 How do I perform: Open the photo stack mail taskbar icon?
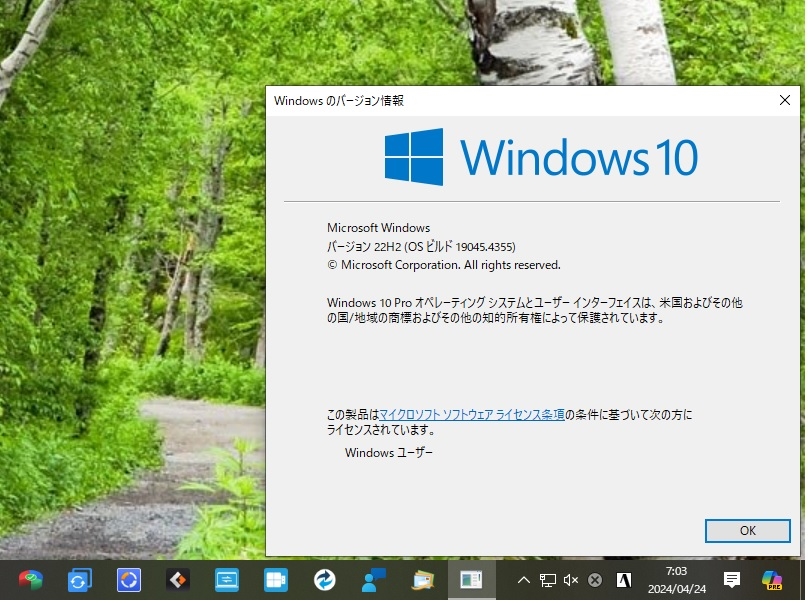424,582
